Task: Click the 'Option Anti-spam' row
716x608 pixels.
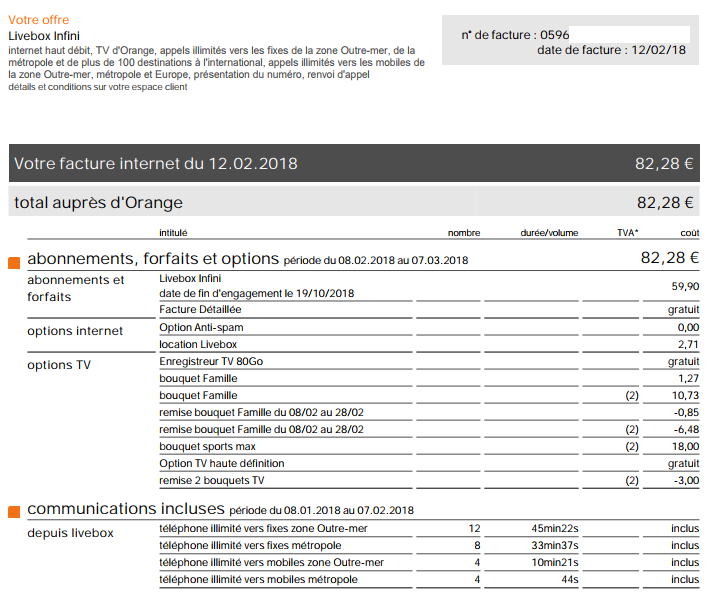Action: (429, 328)
